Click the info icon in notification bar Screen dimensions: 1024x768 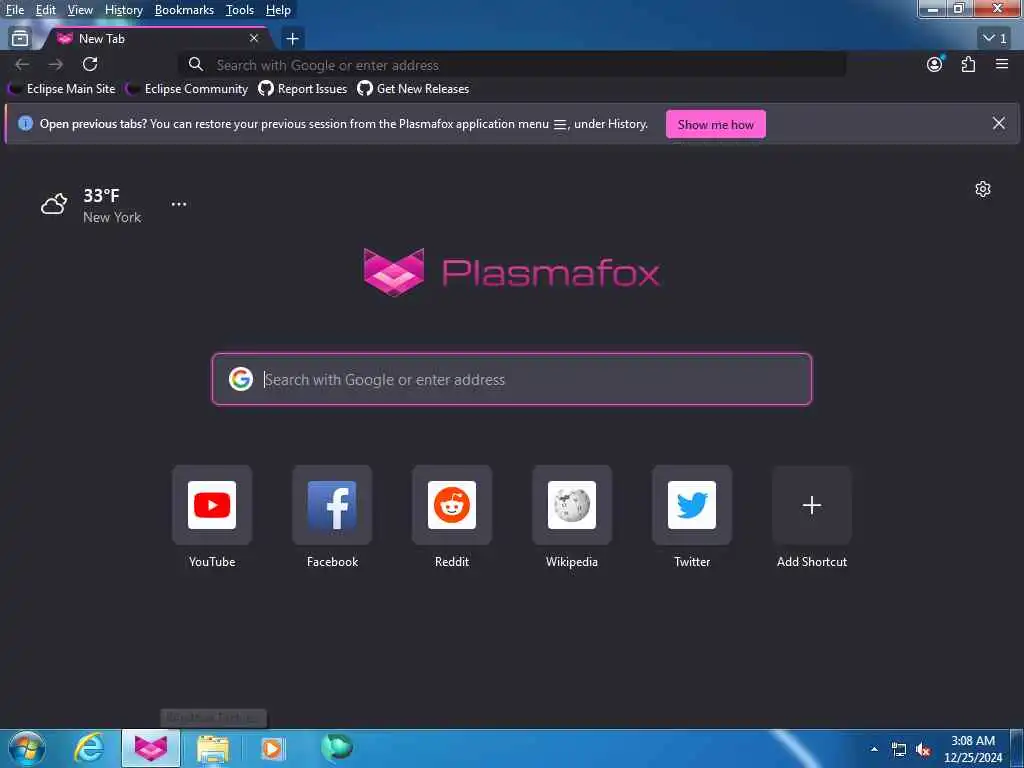tap(25, 123)
